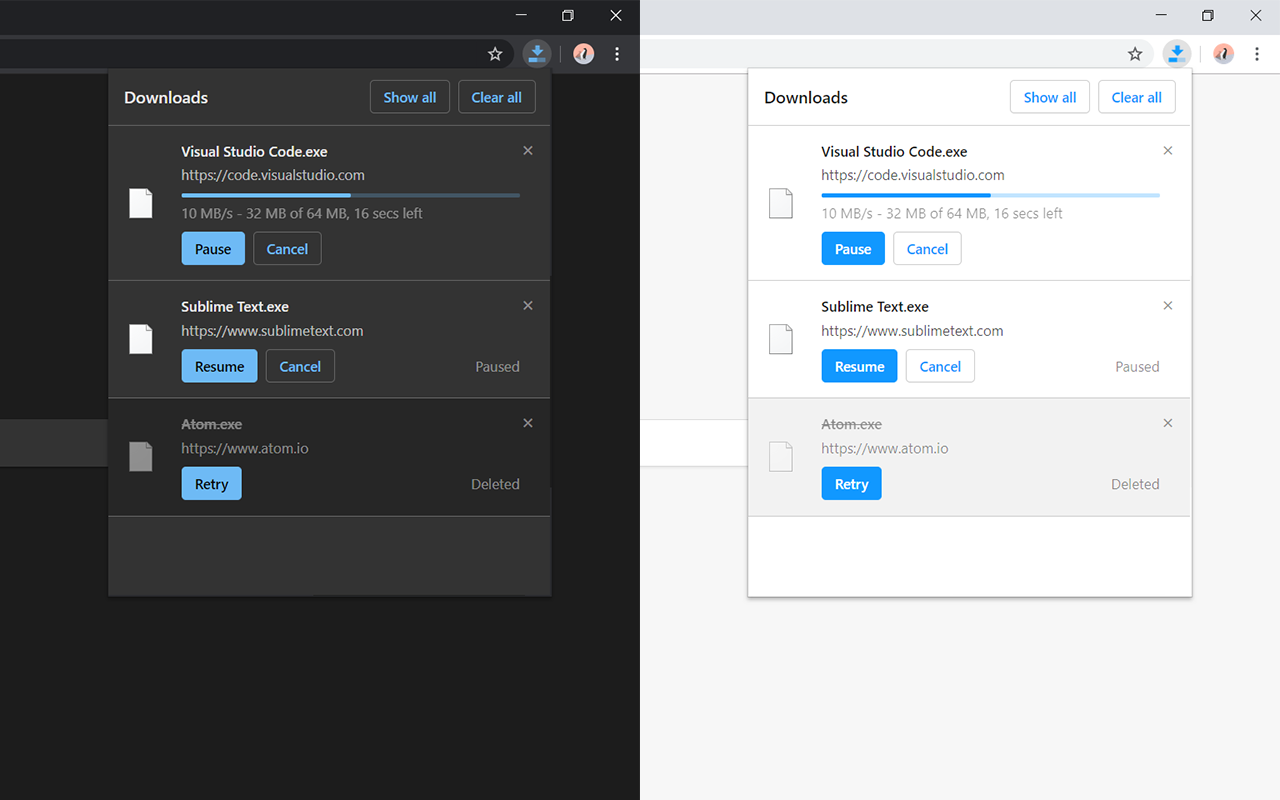Screen dimensions: 1280x800
Task: Click the Sublime Text.exe file icon
Action: [141, 339]
